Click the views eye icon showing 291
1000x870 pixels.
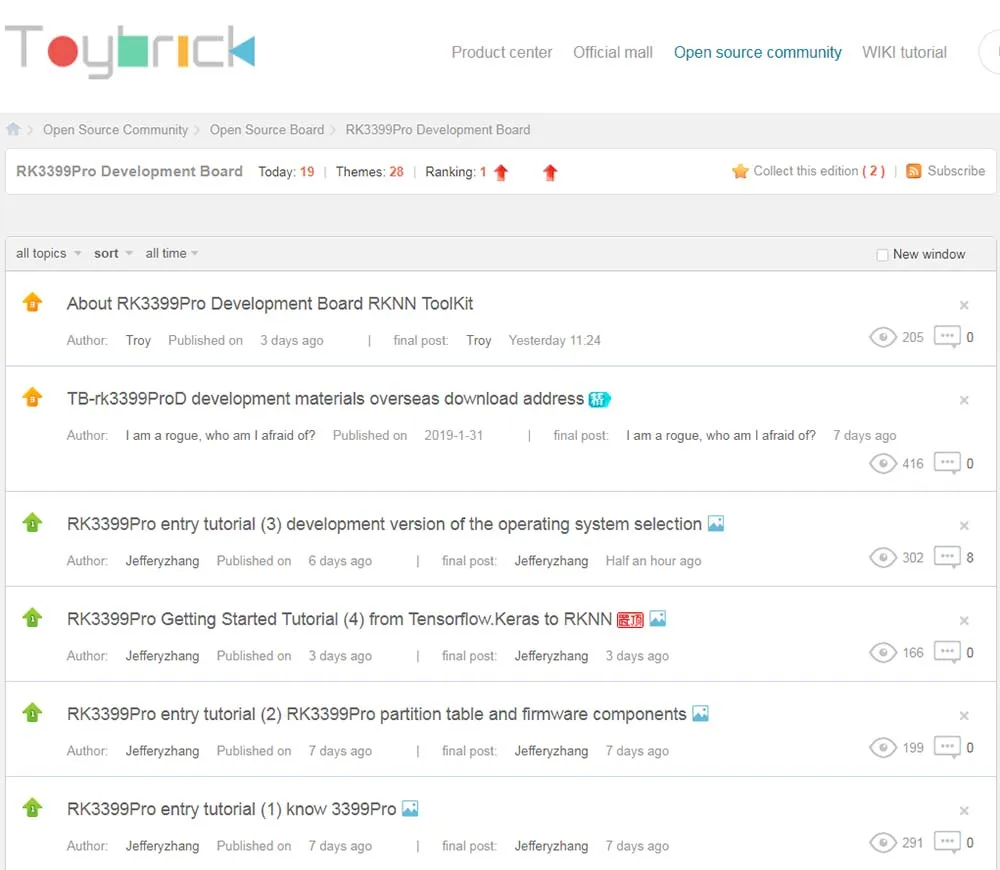click(x=883, y=843)
